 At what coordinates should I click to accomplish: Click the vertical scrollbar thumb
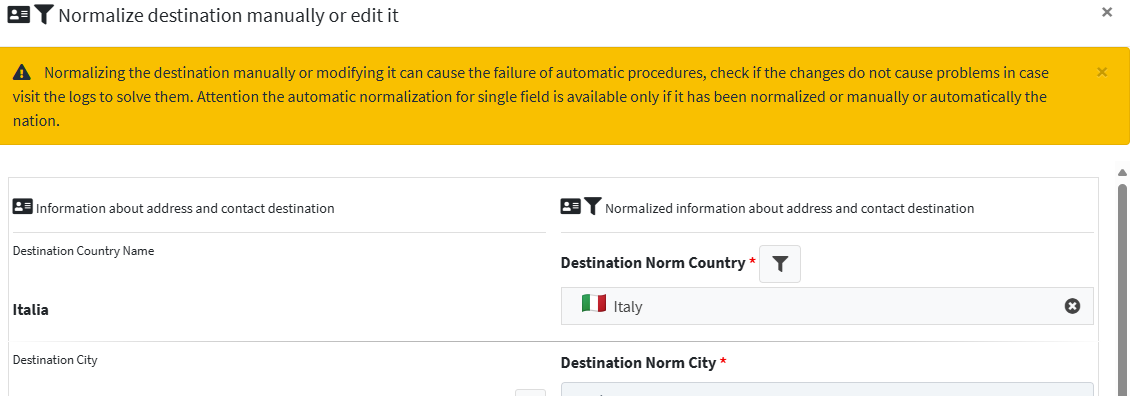pos(1122,289)
